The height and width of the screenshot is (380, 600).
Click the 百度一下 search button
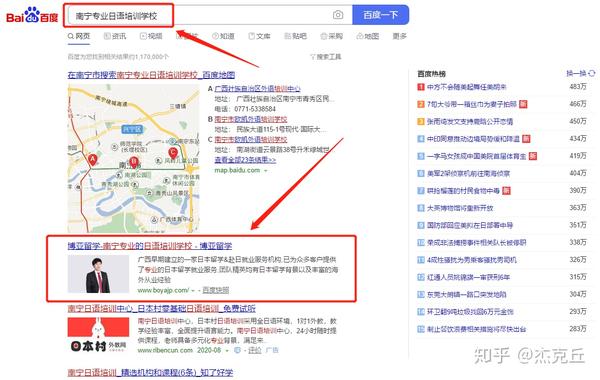pos(380,15)
